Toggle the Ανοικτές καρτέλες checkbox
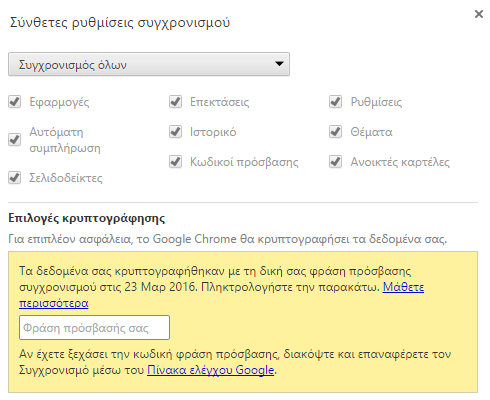Viewport: 490px width, 400px height. (x=335, y=162)
